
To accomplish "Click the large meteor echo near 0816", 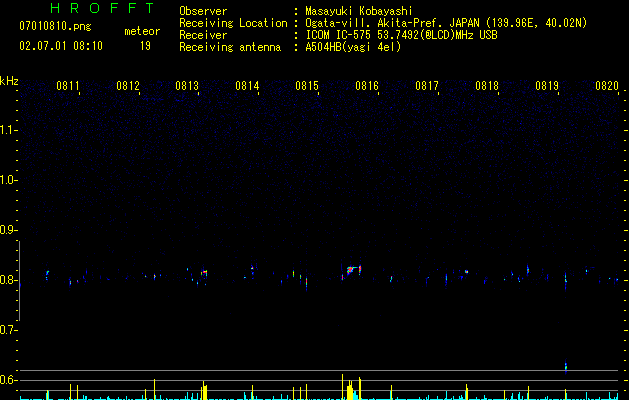I will (353, 270).
